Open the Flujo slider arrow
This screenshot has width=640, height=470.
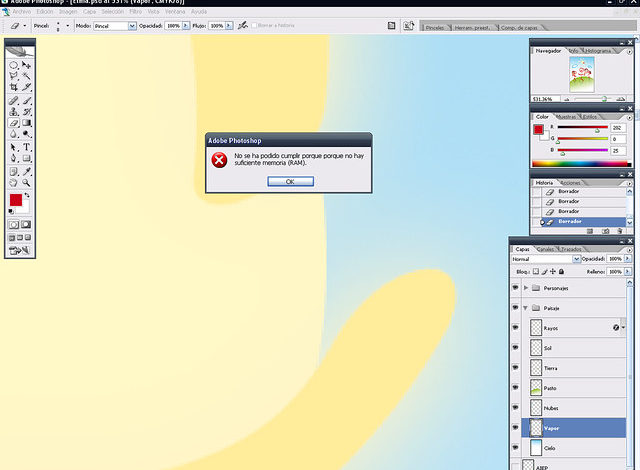pos(229,25)
